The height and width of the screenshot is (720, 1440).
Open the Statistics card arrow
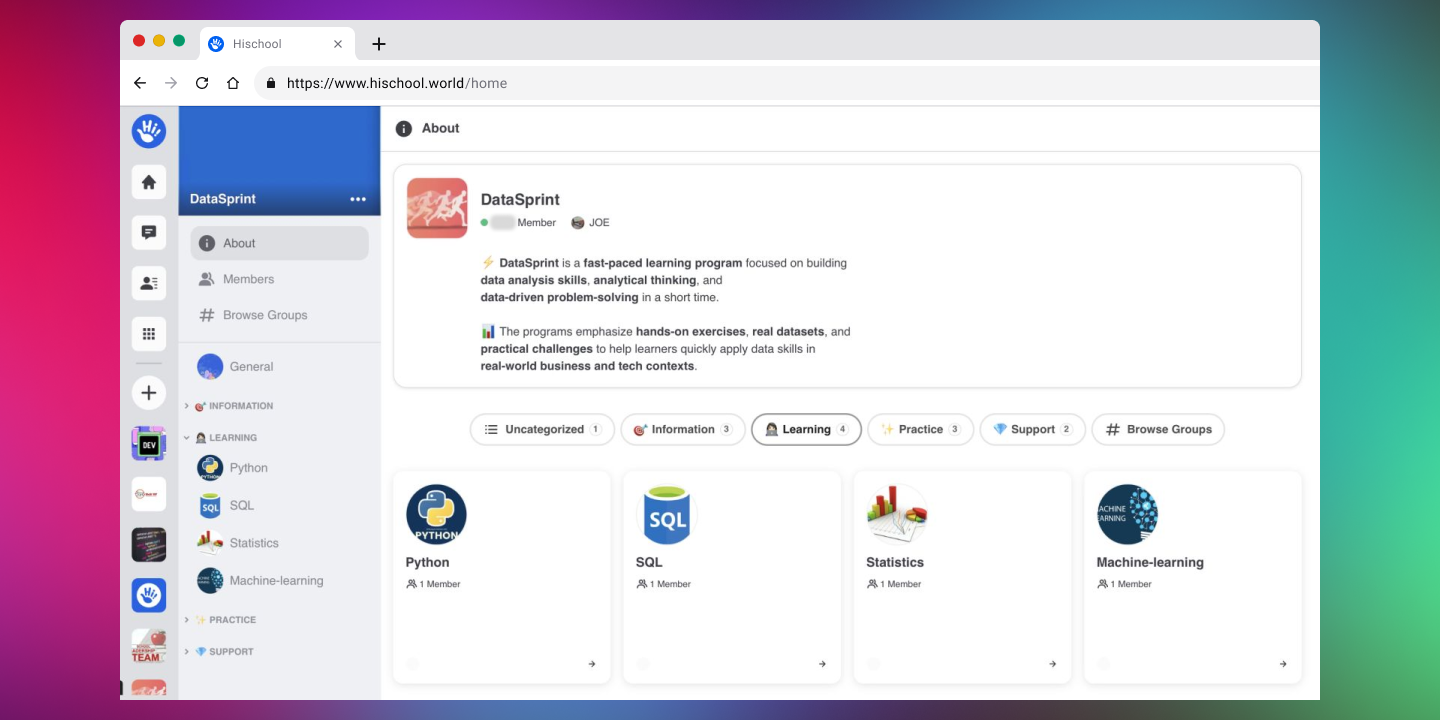click(x=1052, y=664)
